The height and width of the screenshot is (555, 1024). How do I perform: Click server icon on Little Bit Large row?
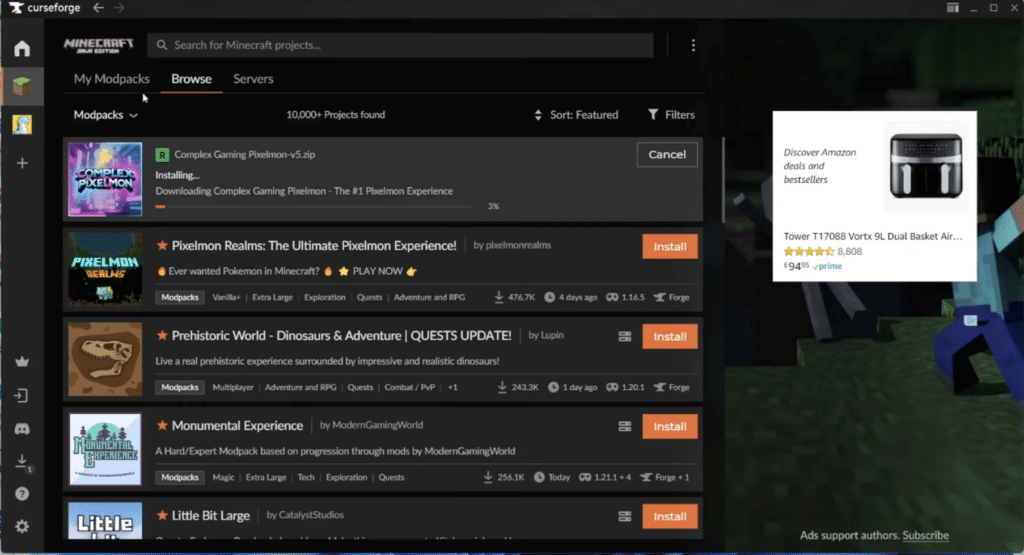[625, 516]
